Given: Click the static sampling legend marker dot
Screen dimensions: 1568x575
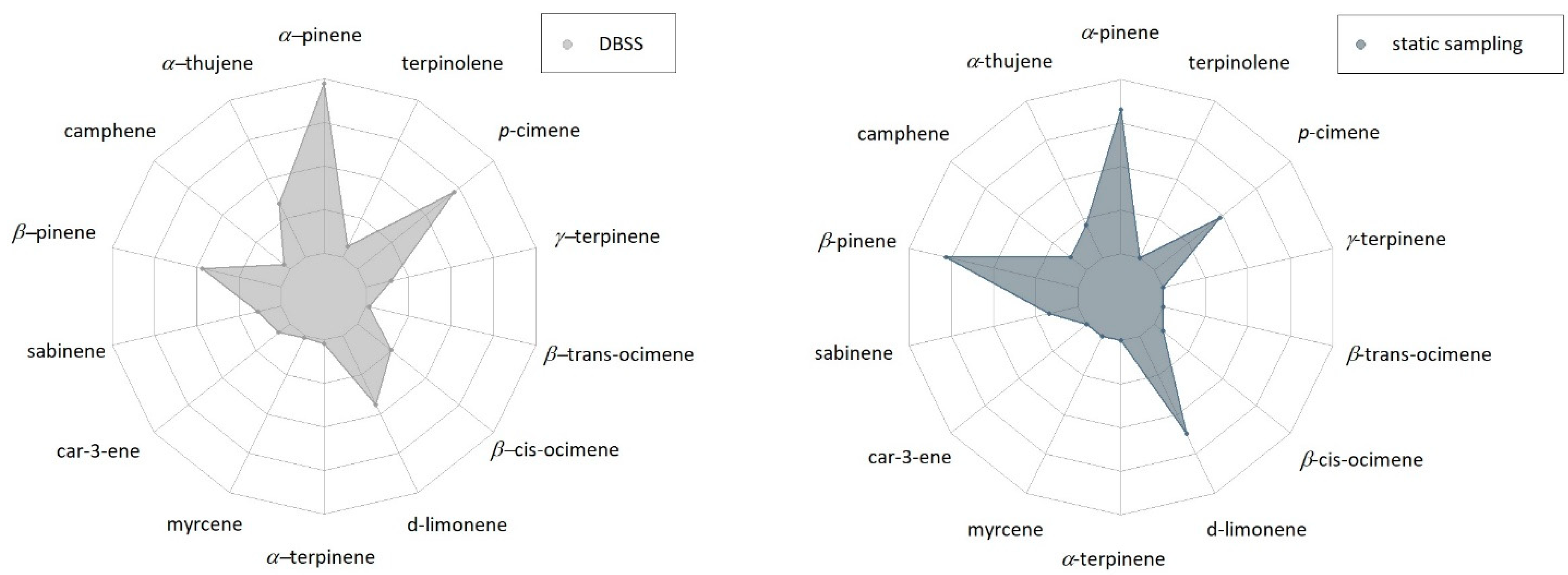Looking at the screenshot, I should coord(1361,44).
